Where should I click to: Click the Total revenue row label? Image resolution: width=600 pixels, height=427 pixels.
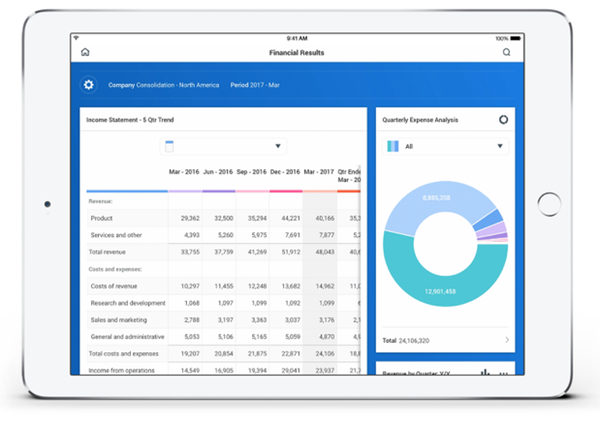coord(107,252)
